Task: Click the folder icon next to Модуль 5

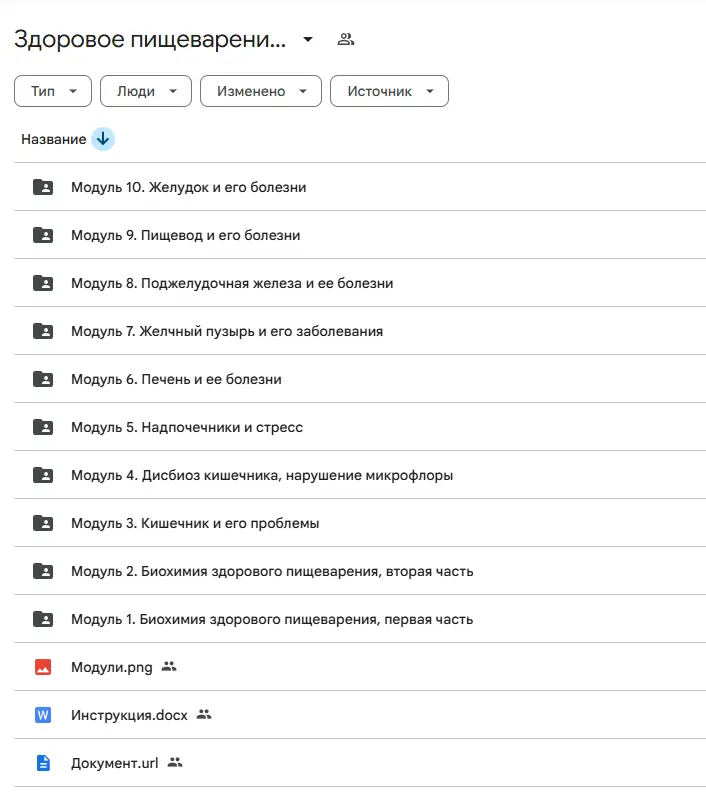Action: [x=42, y=427]
